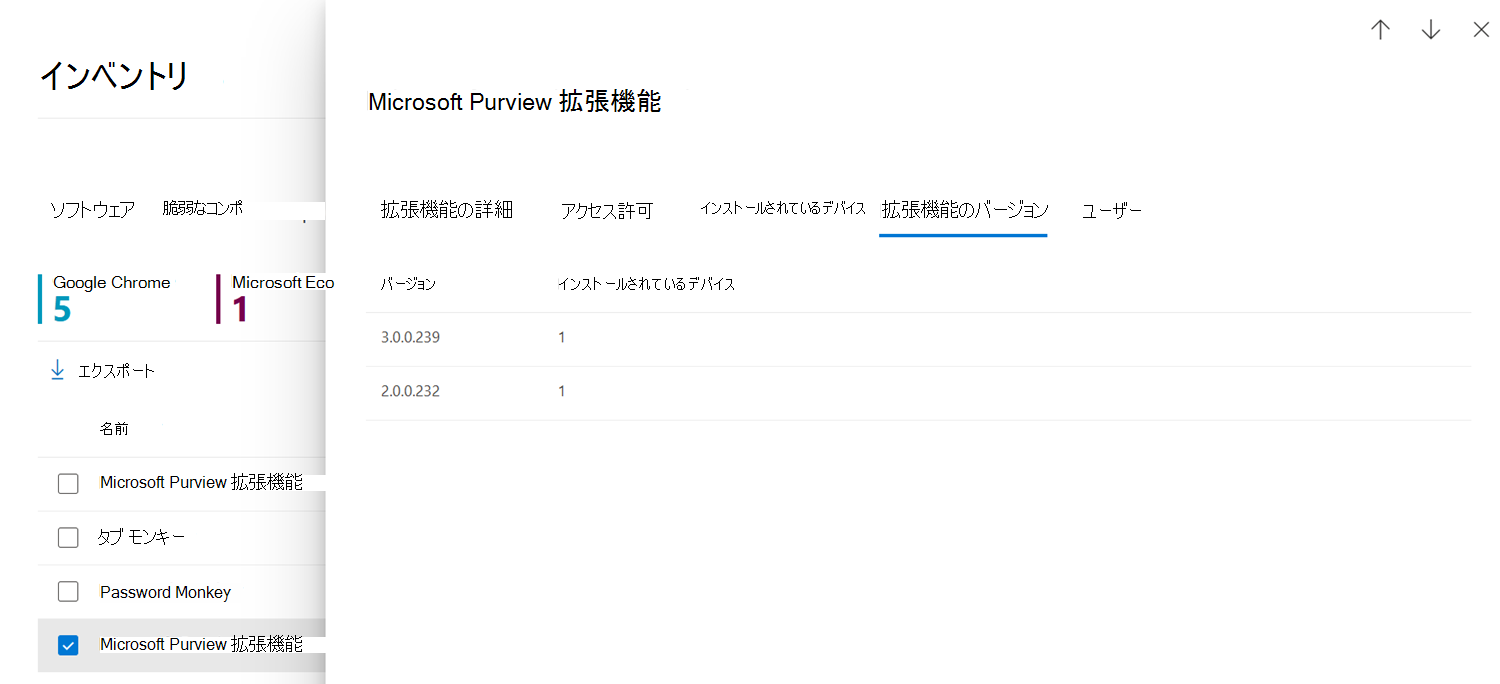The height and width of the screenshot is (684, 1500).
Task: Go to previous item with up arrow
Action: [1381, 30]
